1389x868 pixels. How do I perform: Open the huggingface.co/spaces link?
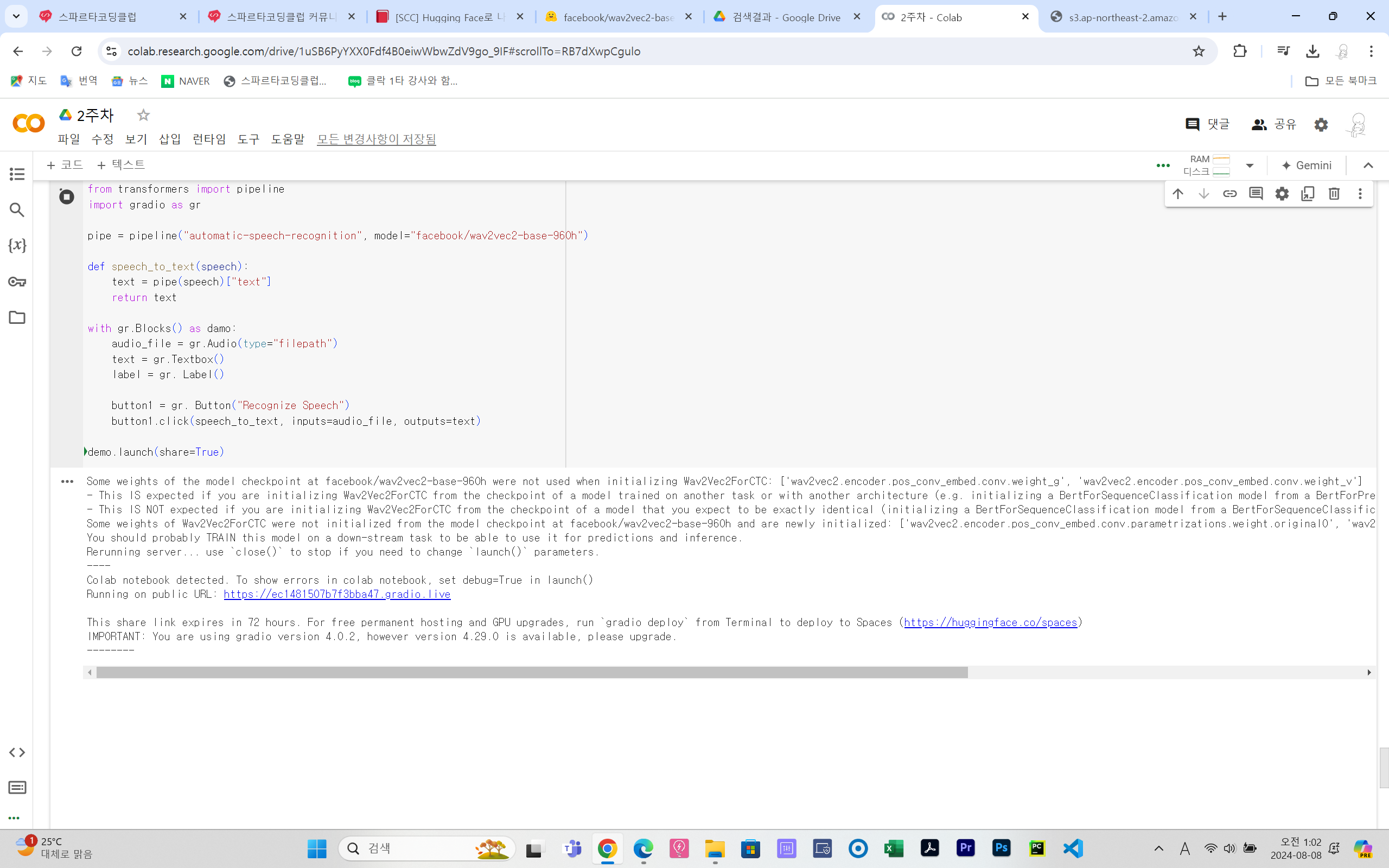(x=991, y=623)
